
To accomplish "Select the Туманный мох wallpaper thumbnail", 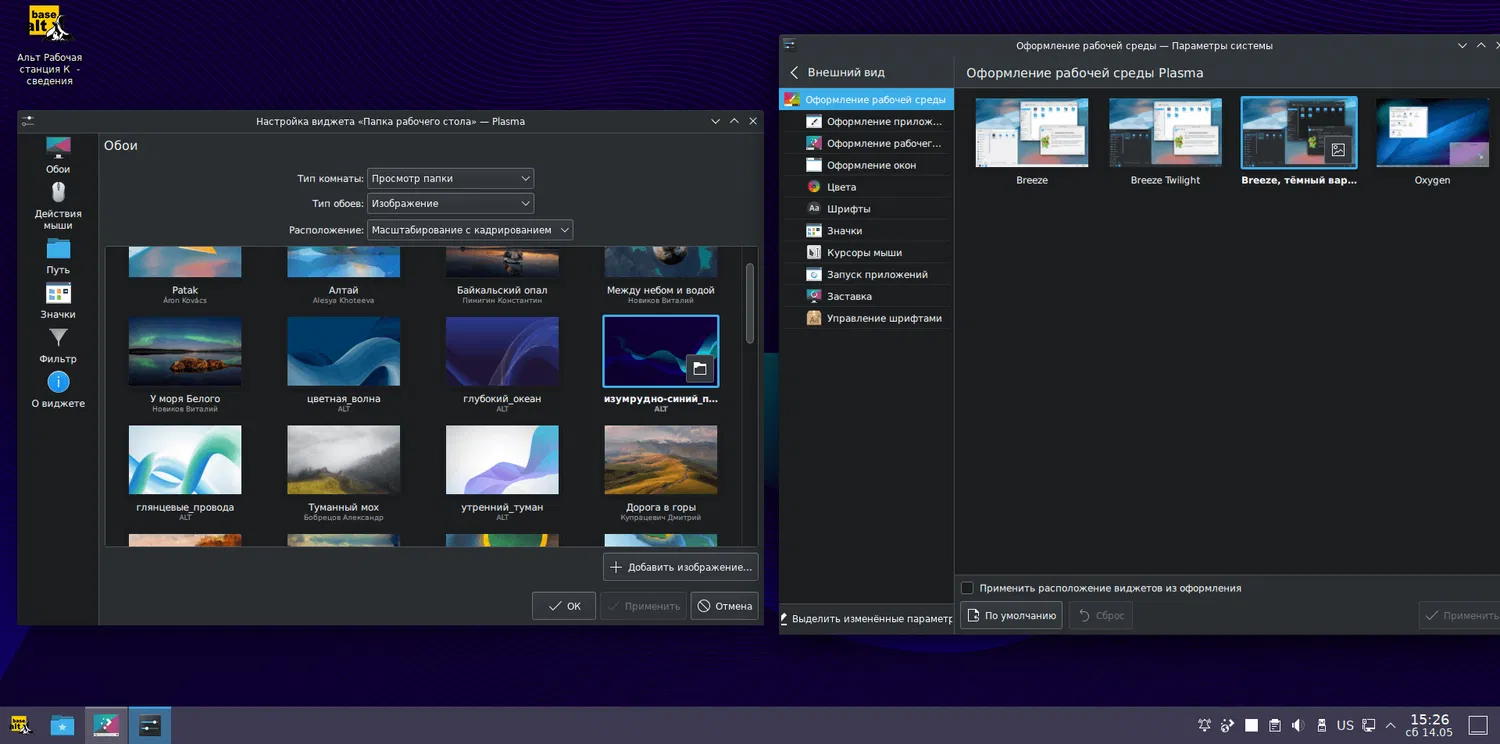I will coord(343,460).
